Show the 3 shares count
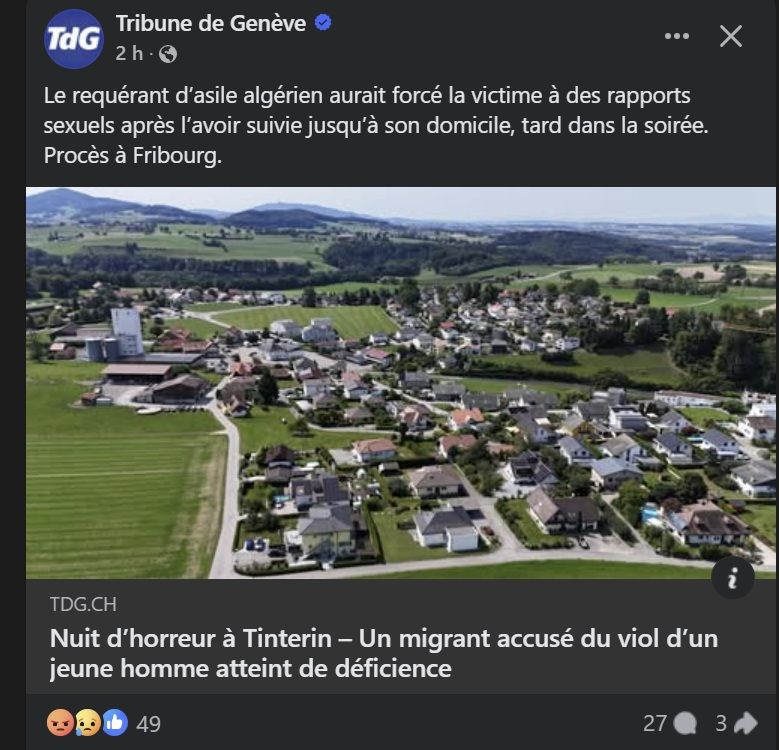 [x=720, y=723]
